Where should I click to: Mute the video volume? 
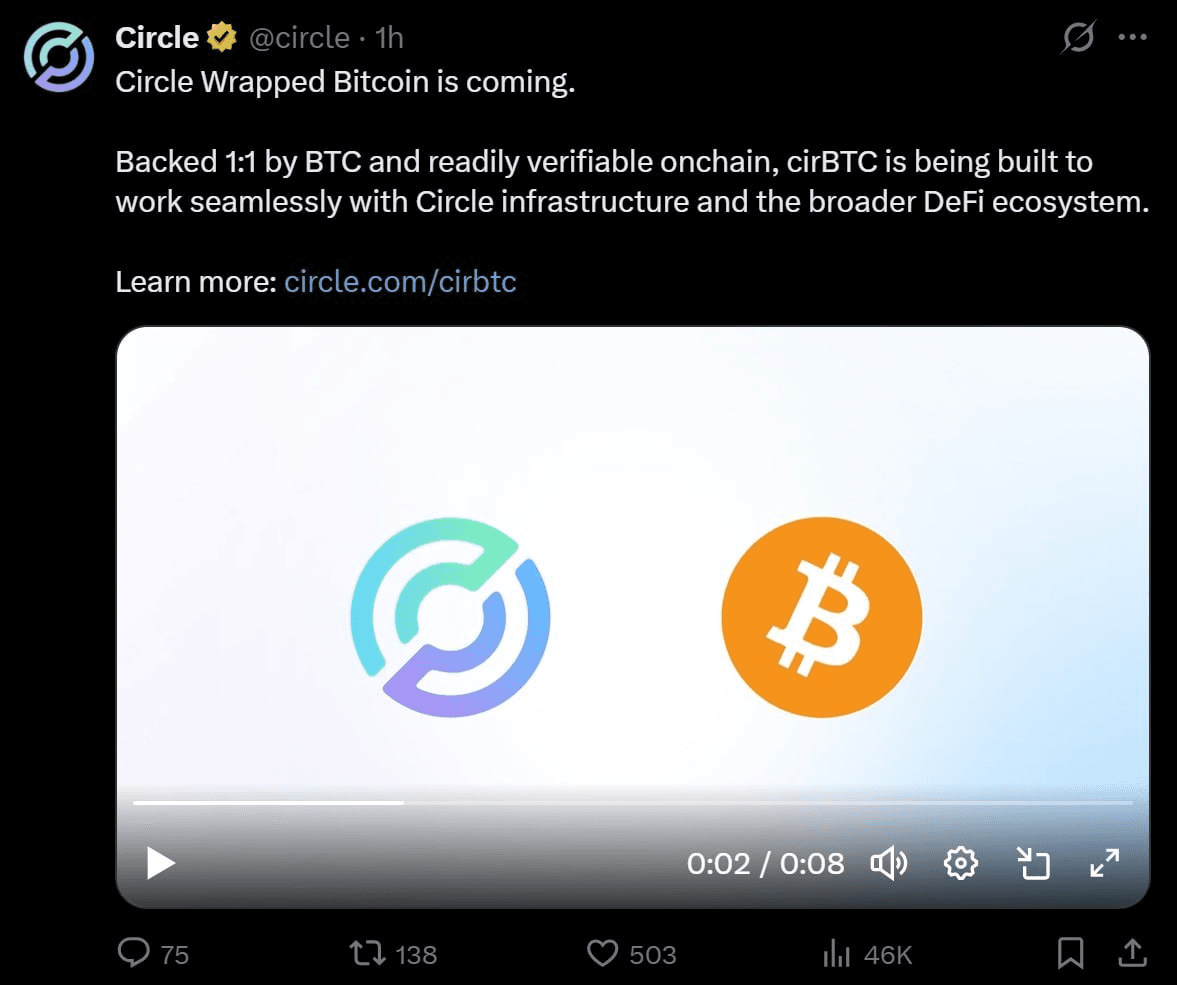[889, 863]
